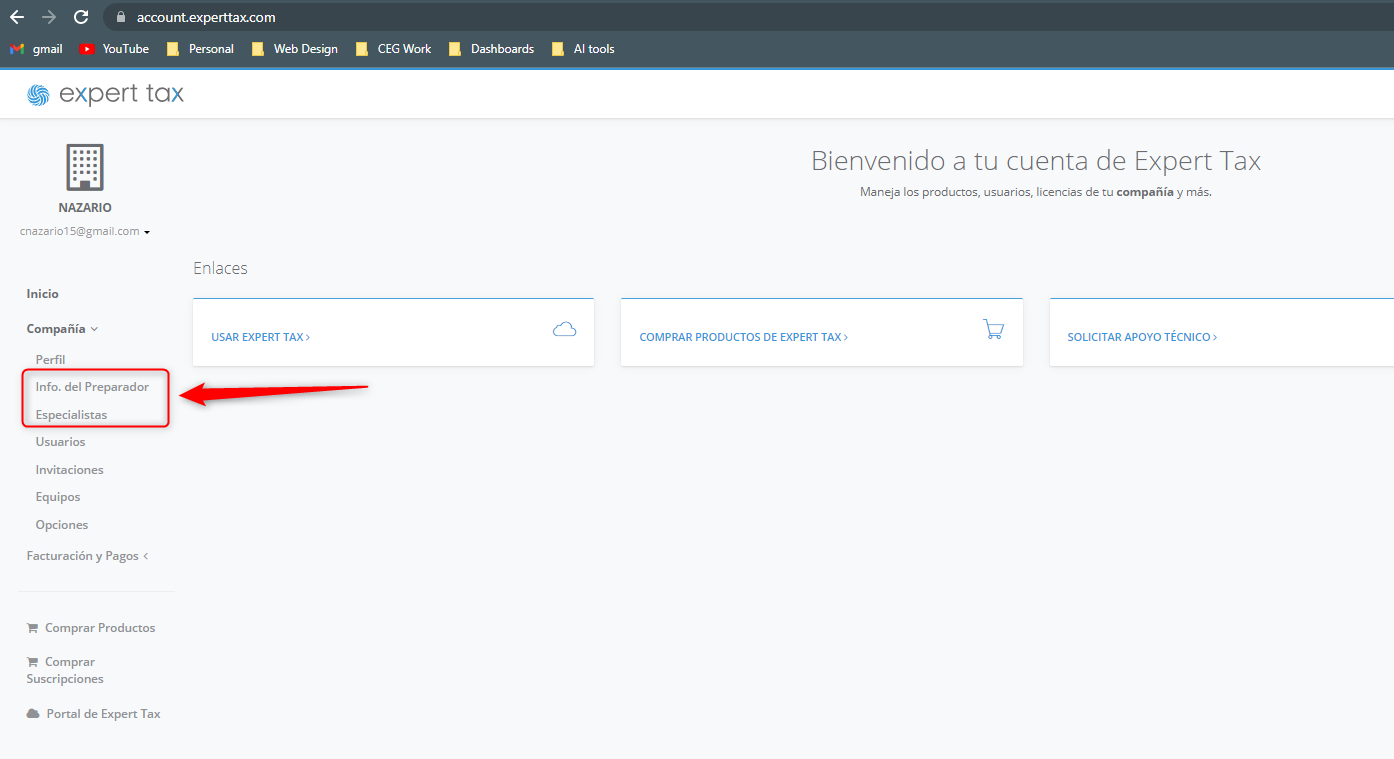The height and width of the screenshot is (759, 1394).
Task: Open Equipos in the sidebar
Action: coord(58,497)
